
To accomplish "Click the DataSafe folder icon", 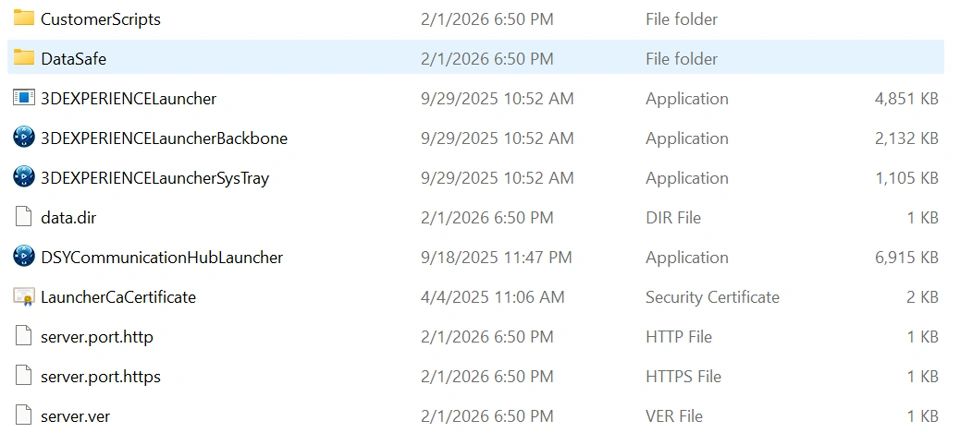I will (x=24, y=58).
